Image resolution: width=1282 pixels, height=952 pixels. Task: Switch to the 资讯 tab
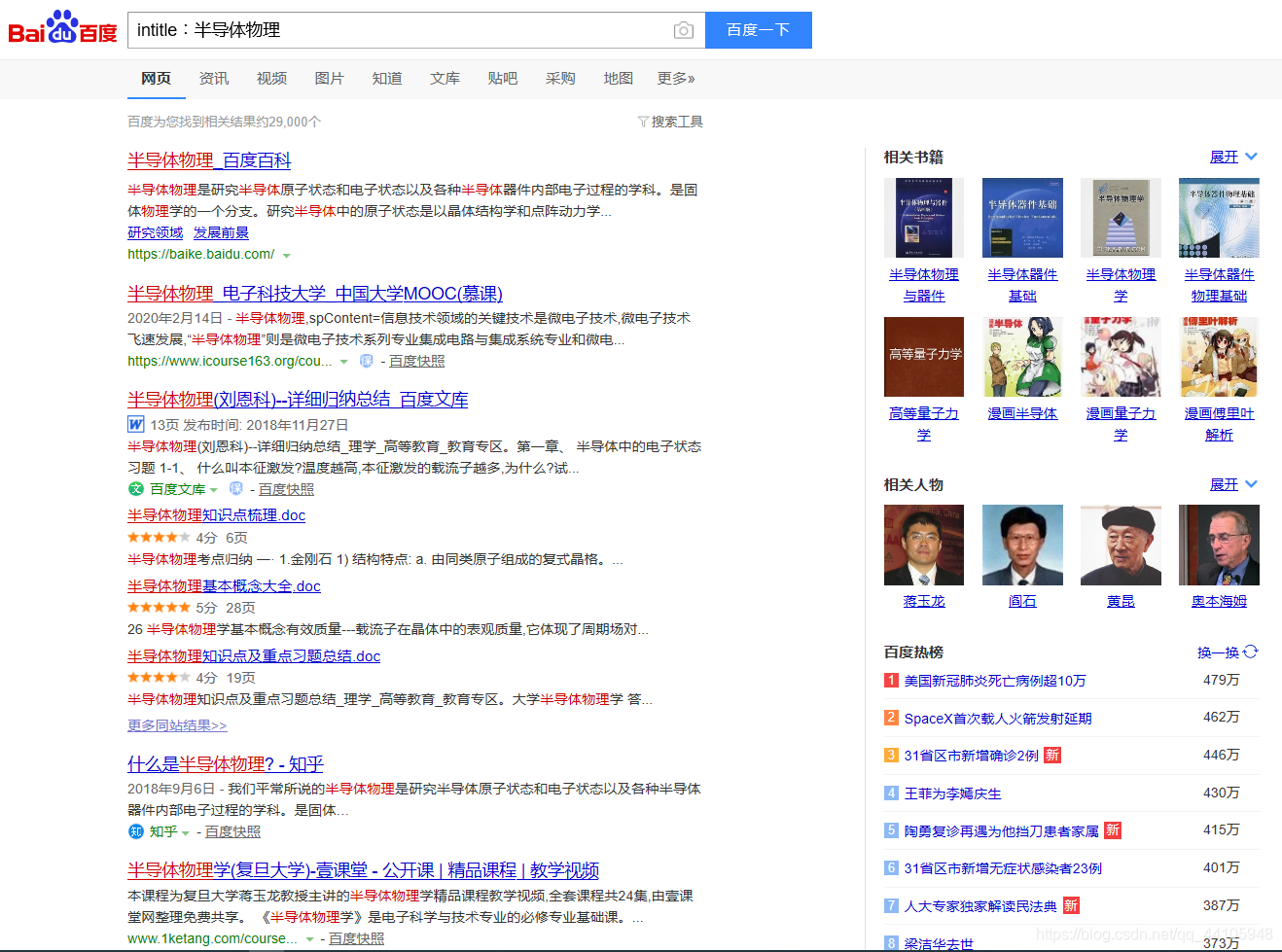point(214,78)
